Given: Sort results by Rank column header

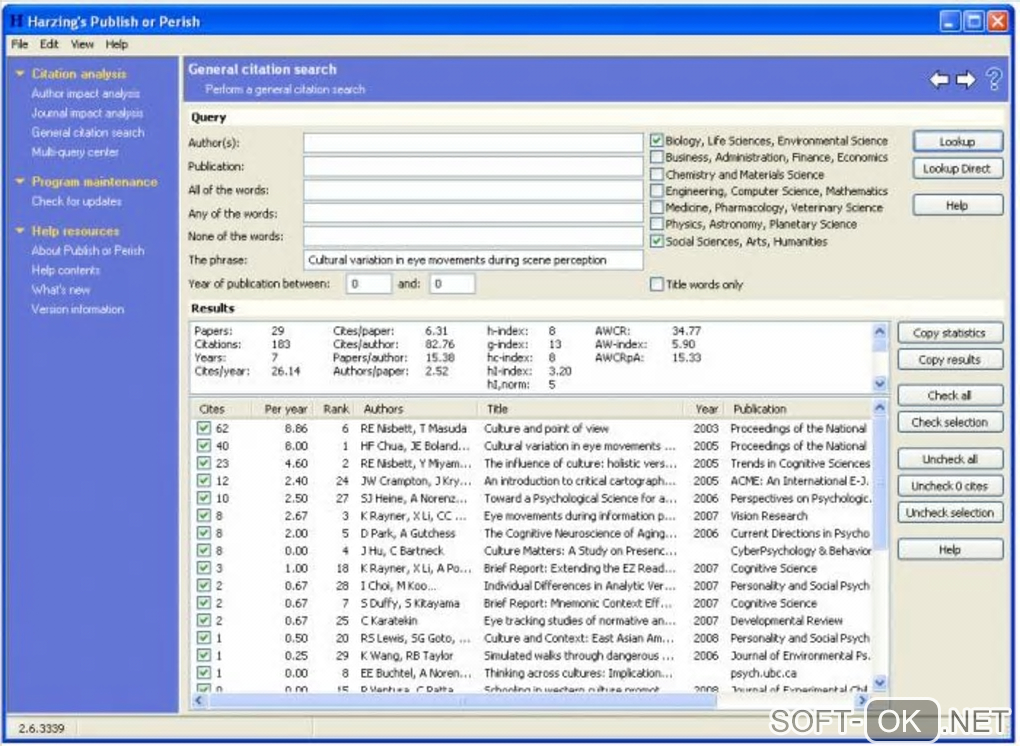Looking at the screenshot, I should pyautogui.click(x=335, y=409).
